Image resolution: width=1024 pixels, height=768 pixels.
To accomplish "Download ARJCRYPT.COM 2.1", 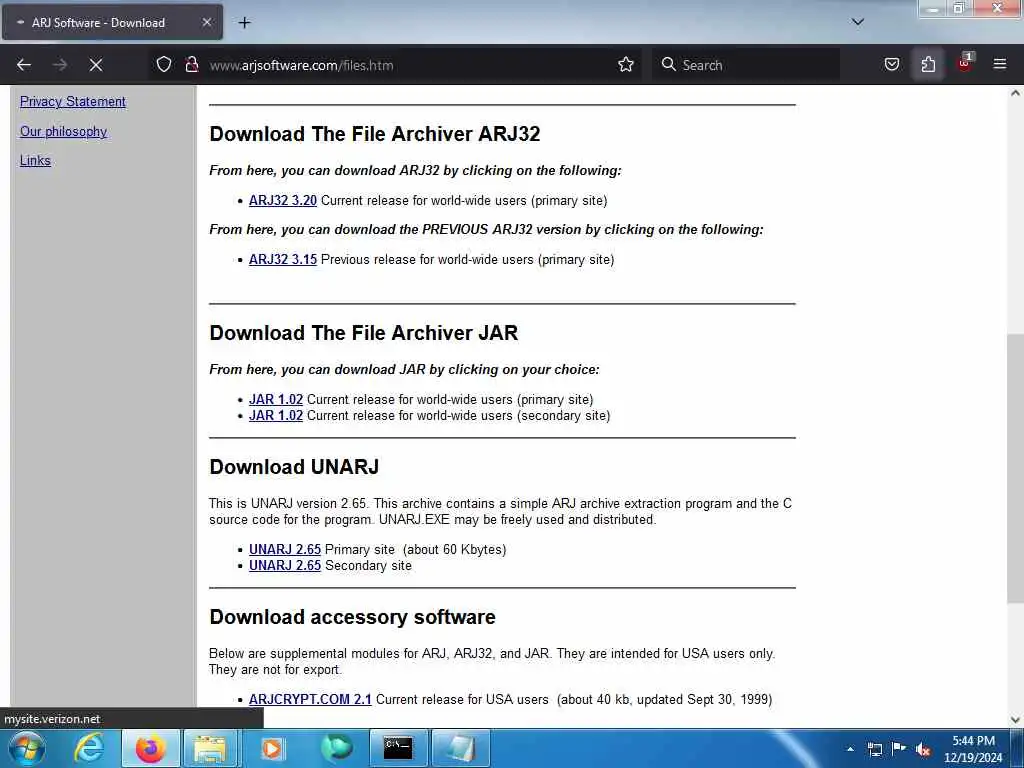I will coord(310,699).
